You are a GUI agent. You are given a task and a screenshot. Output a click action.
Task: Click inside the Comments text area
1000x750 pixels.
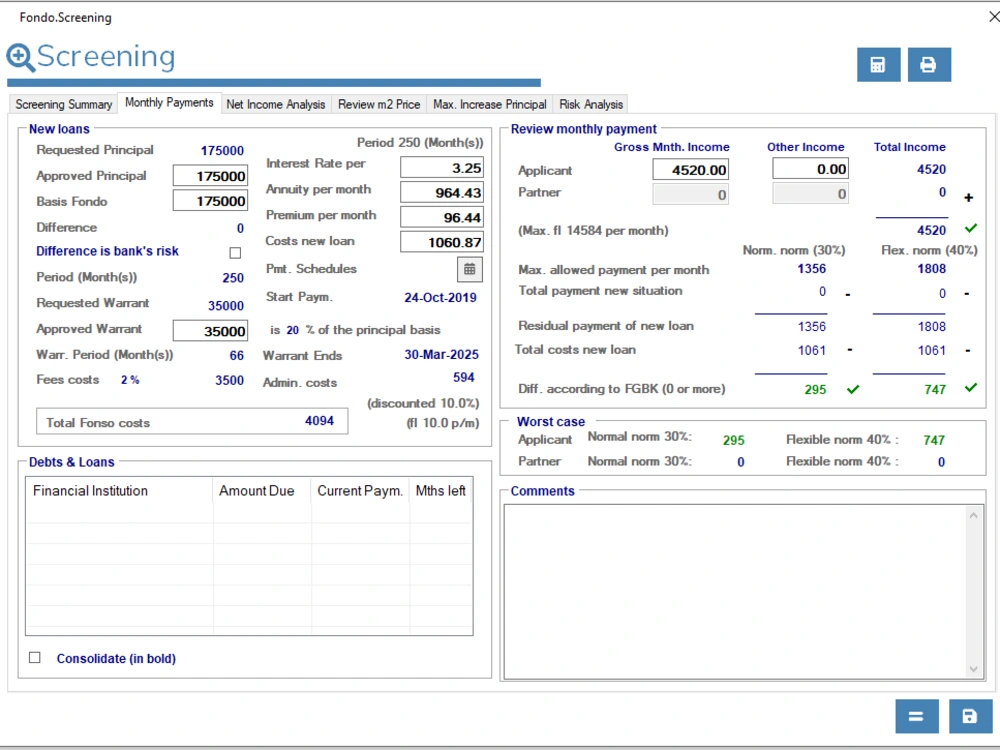[x=735, y=590]
